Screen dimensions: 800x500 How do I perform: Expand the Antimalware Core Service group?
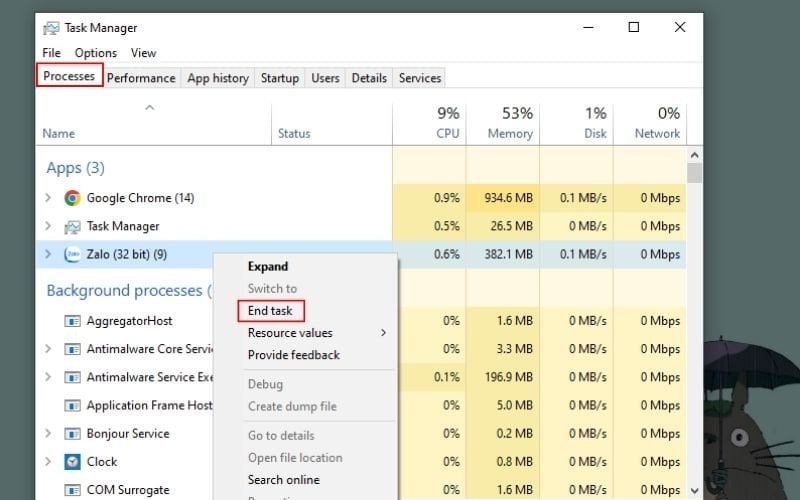(48, 348)
